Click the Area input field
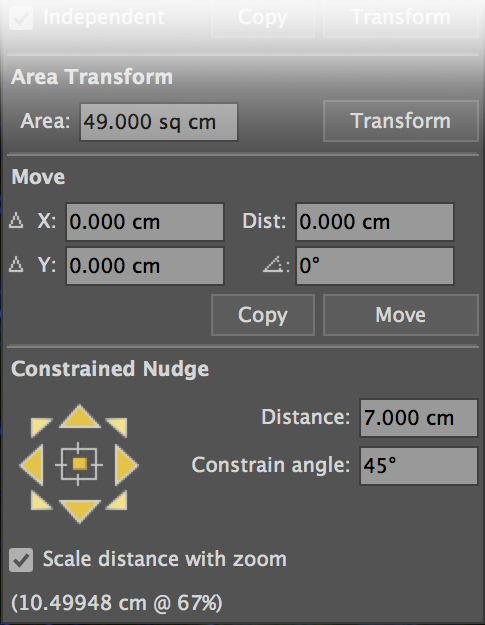Viewport: 485px width, 625px height. [x=159, y=122]
